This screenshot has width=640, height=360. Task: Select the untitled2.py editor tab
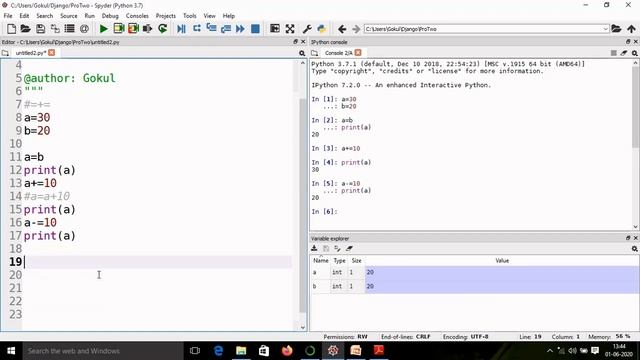coord(30,53)
